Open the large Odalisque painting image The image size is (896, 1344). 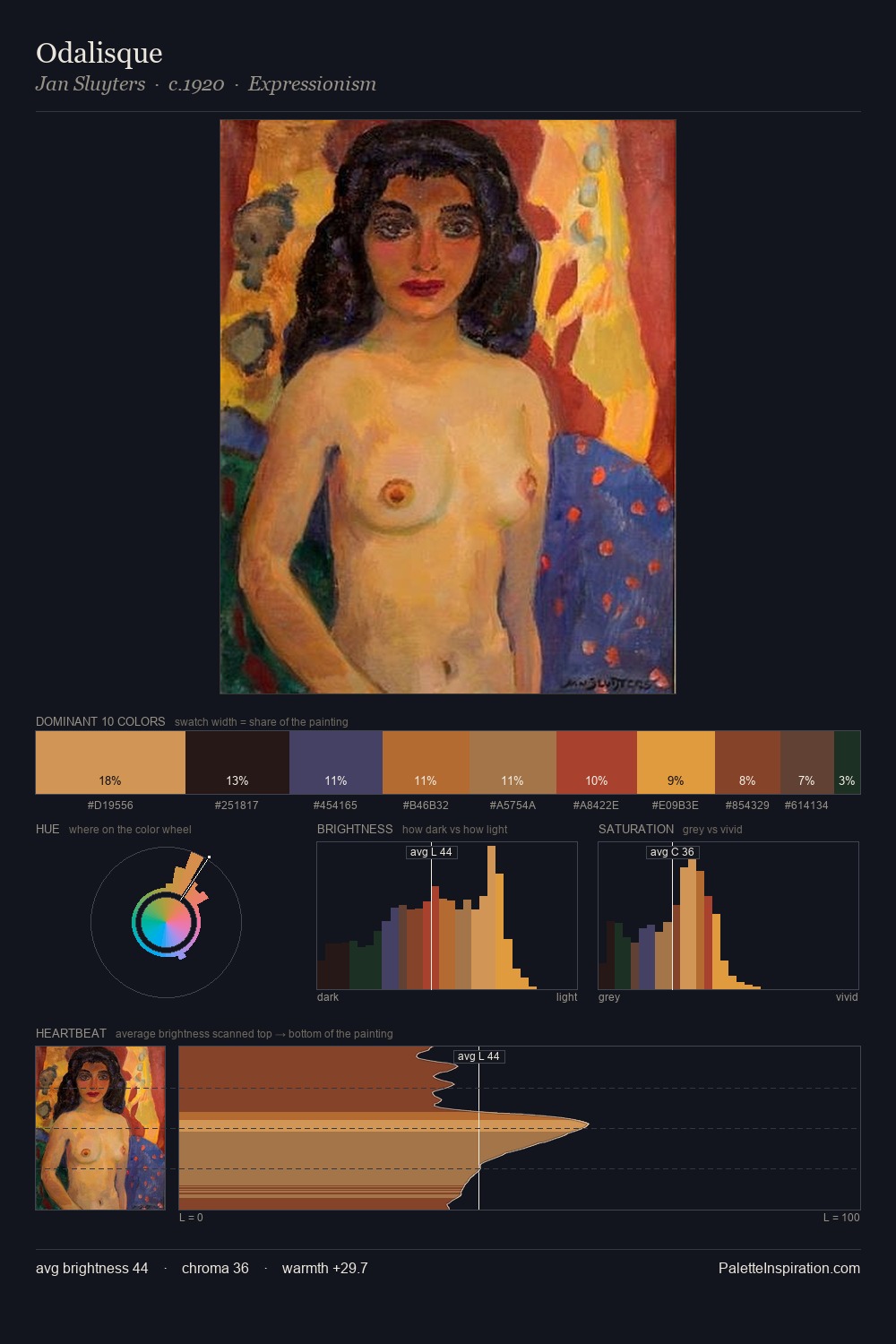pyautogui.click(x=448, y=407)
